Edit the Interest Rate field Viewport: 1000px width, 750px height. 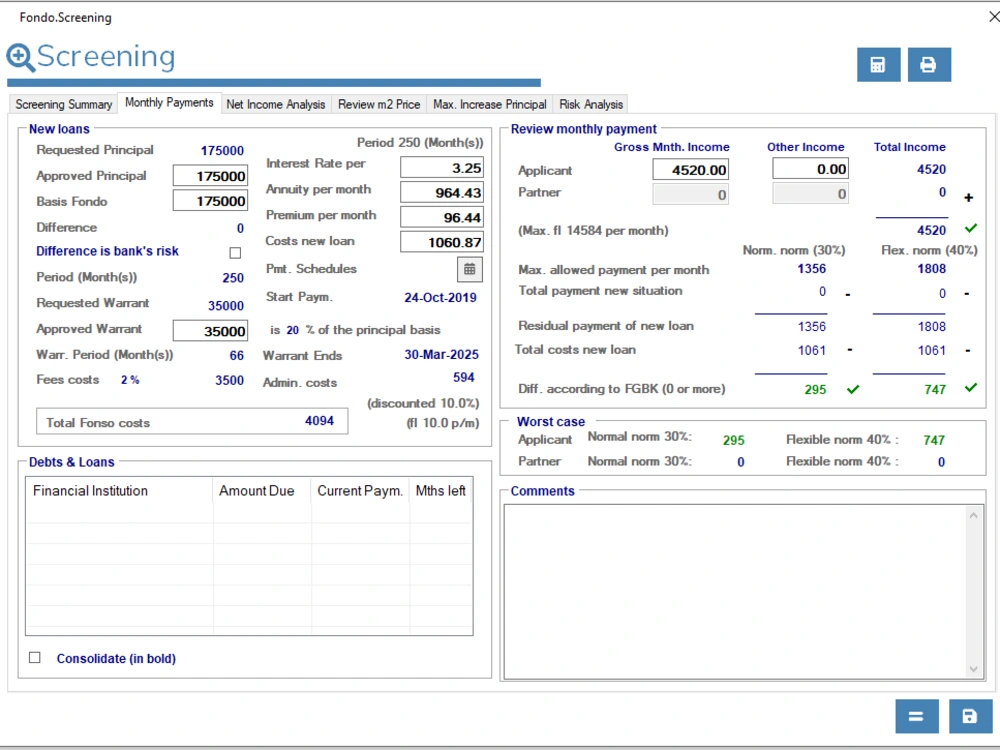point(442,168)
